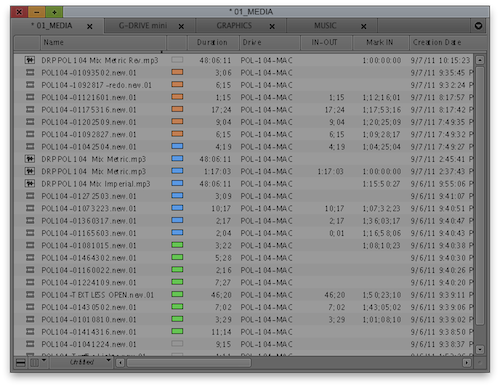This screenshot has width=500, height=387.
Task: Sort by the Duration column header
Action: 213,43
